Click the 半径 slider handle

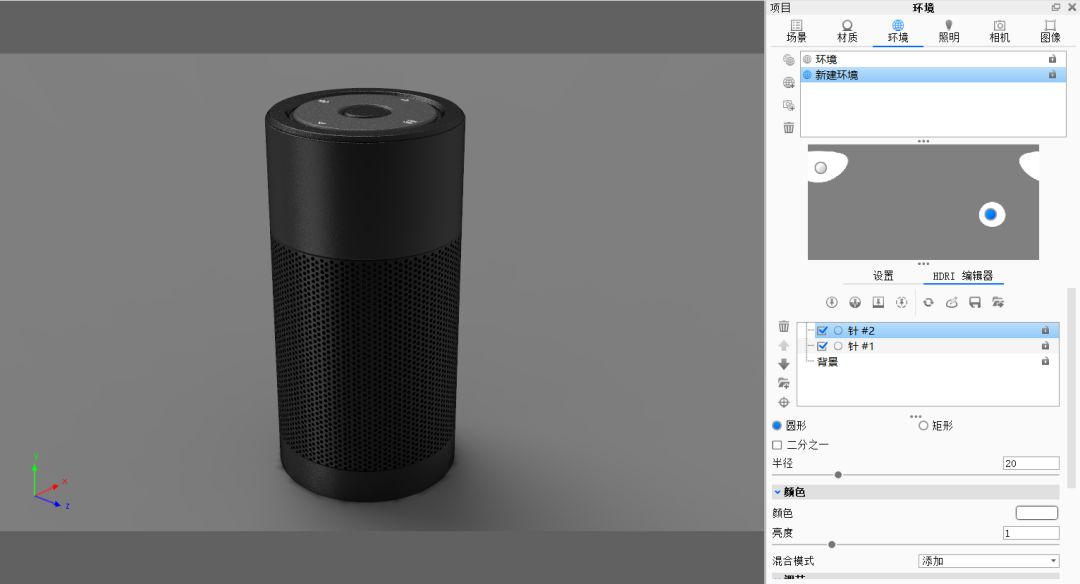[838, 474]
